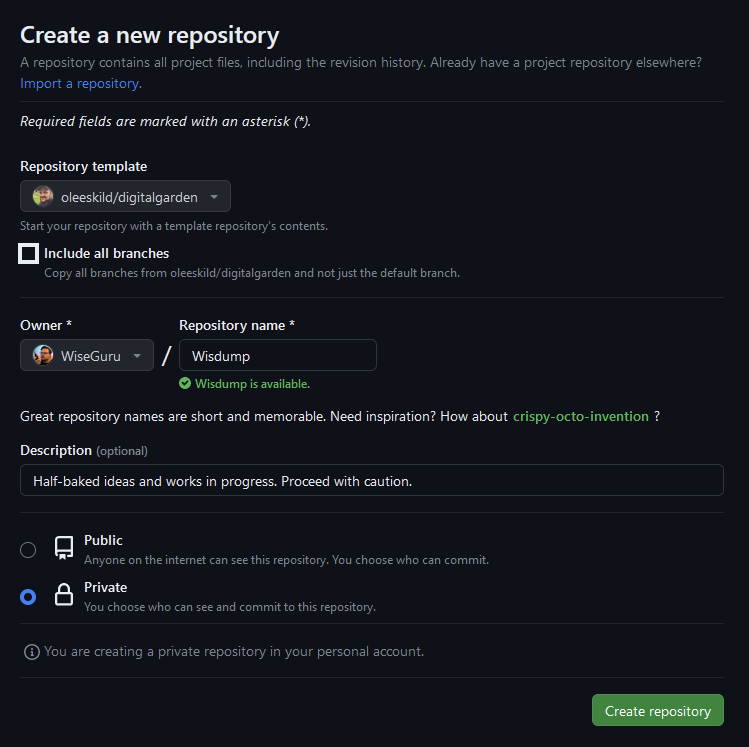Focus the Description text field
The height and width of the screenshot is (747, 749).
371,480
